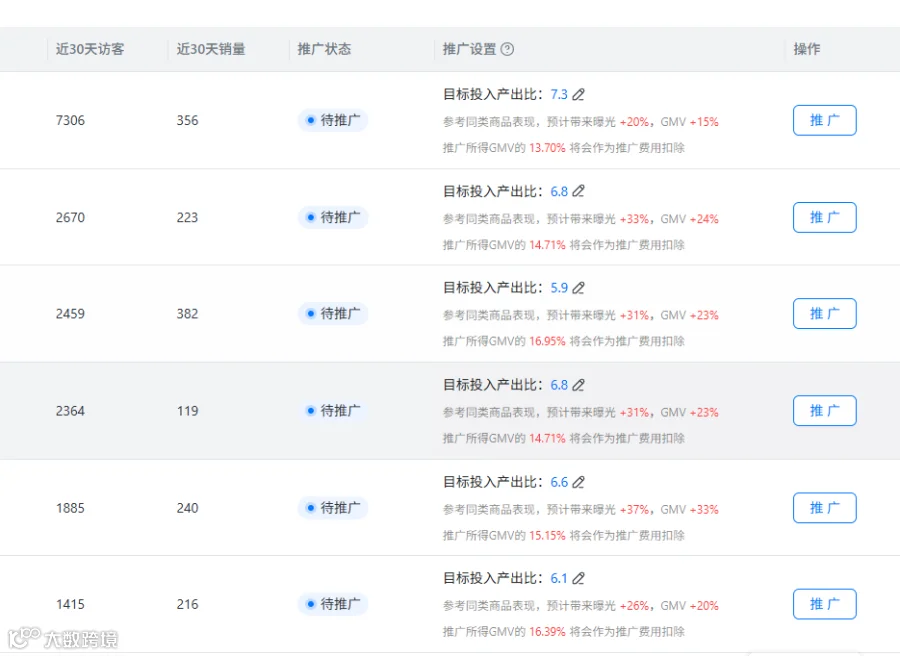
Task: Open help icon next to 推广设置
Action: click(507, 49)
